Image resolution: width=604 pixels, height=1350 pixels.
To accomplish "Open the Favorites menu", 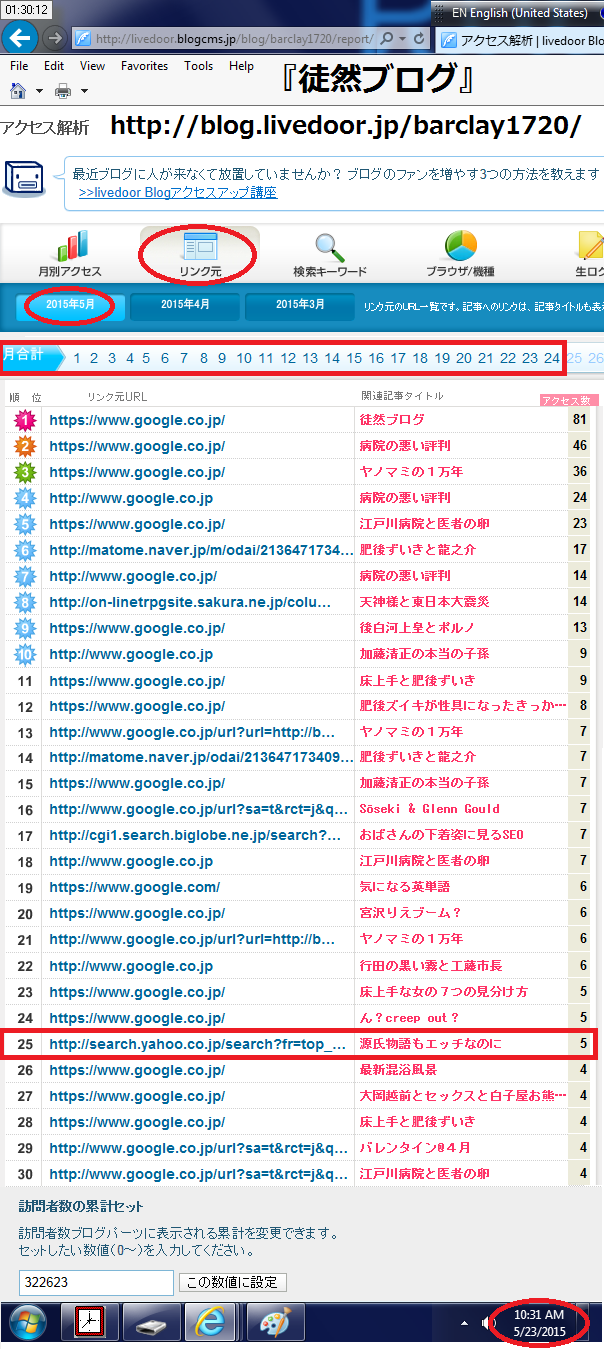I will pyautogui.click(x=145, y=66).
